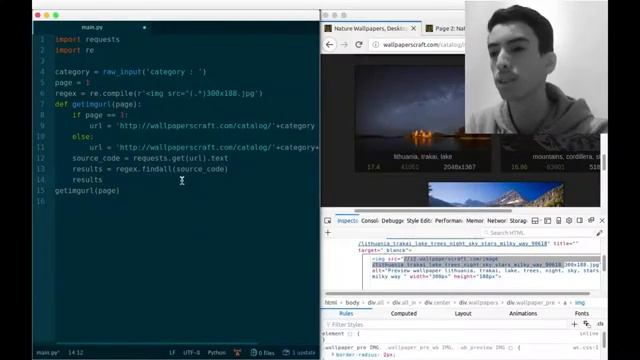Toggle the element rule selector checkbox

pyautogui.click(x=350, y=334)
